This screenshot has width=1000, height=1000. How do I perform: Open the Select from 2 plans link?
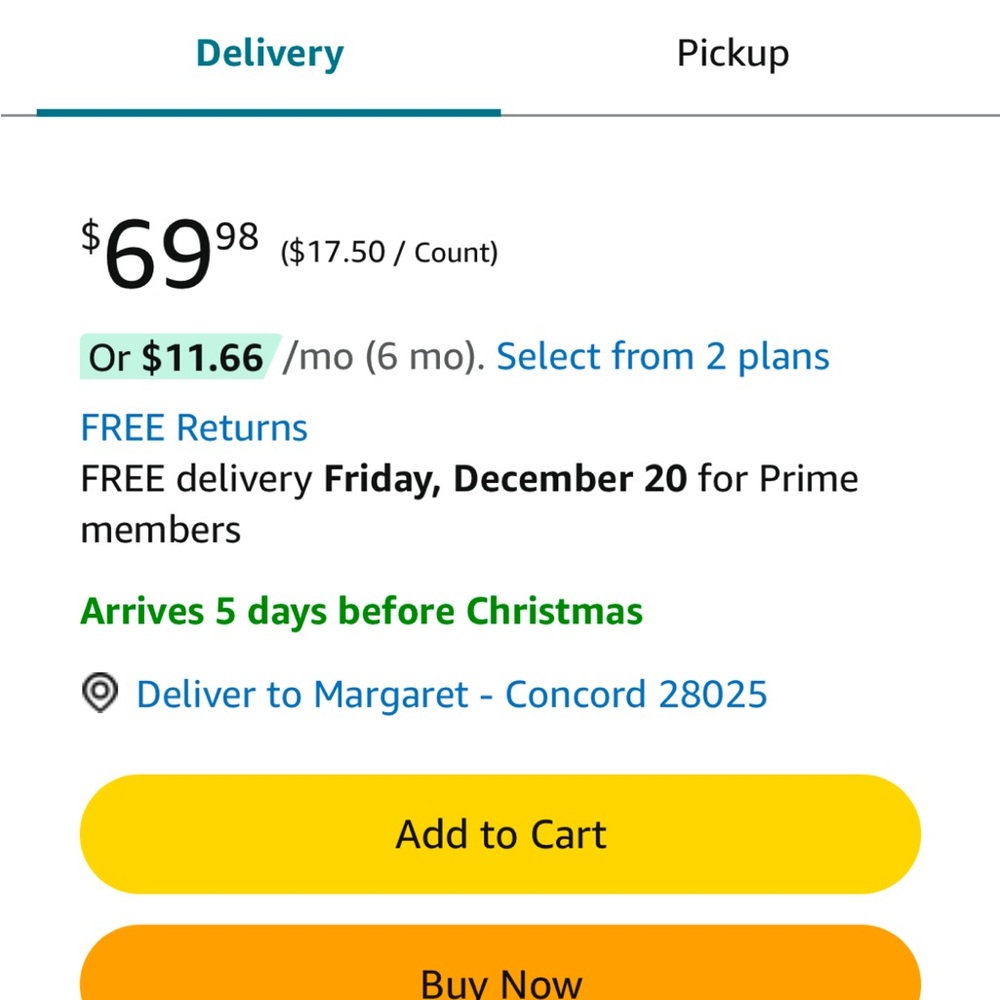(663, 357)
